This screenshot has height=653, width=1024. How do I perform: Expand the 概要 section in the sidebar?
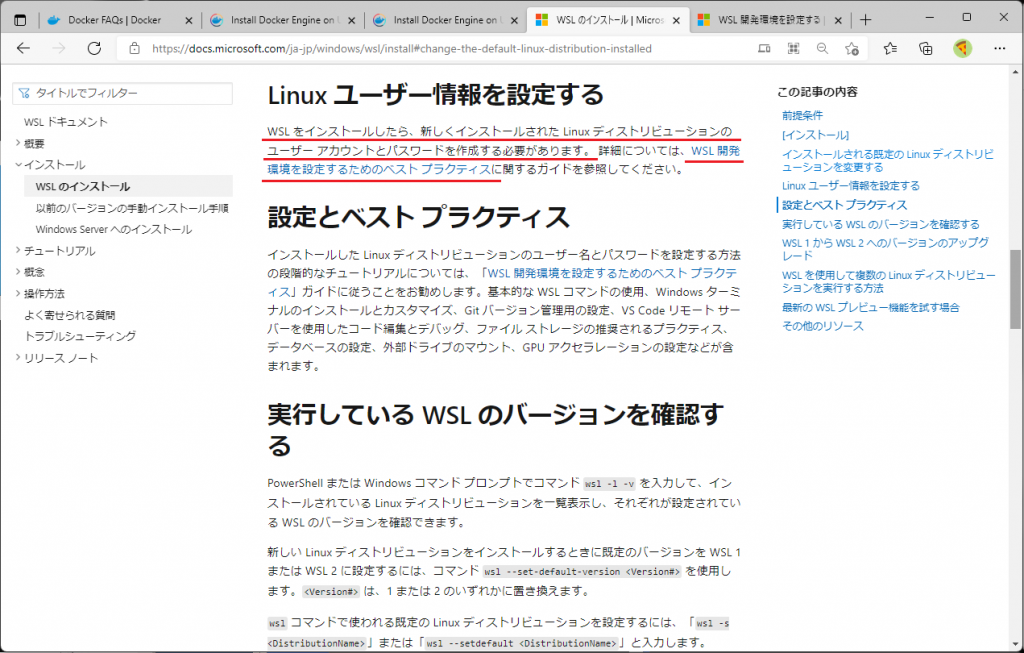pos(18,143)
